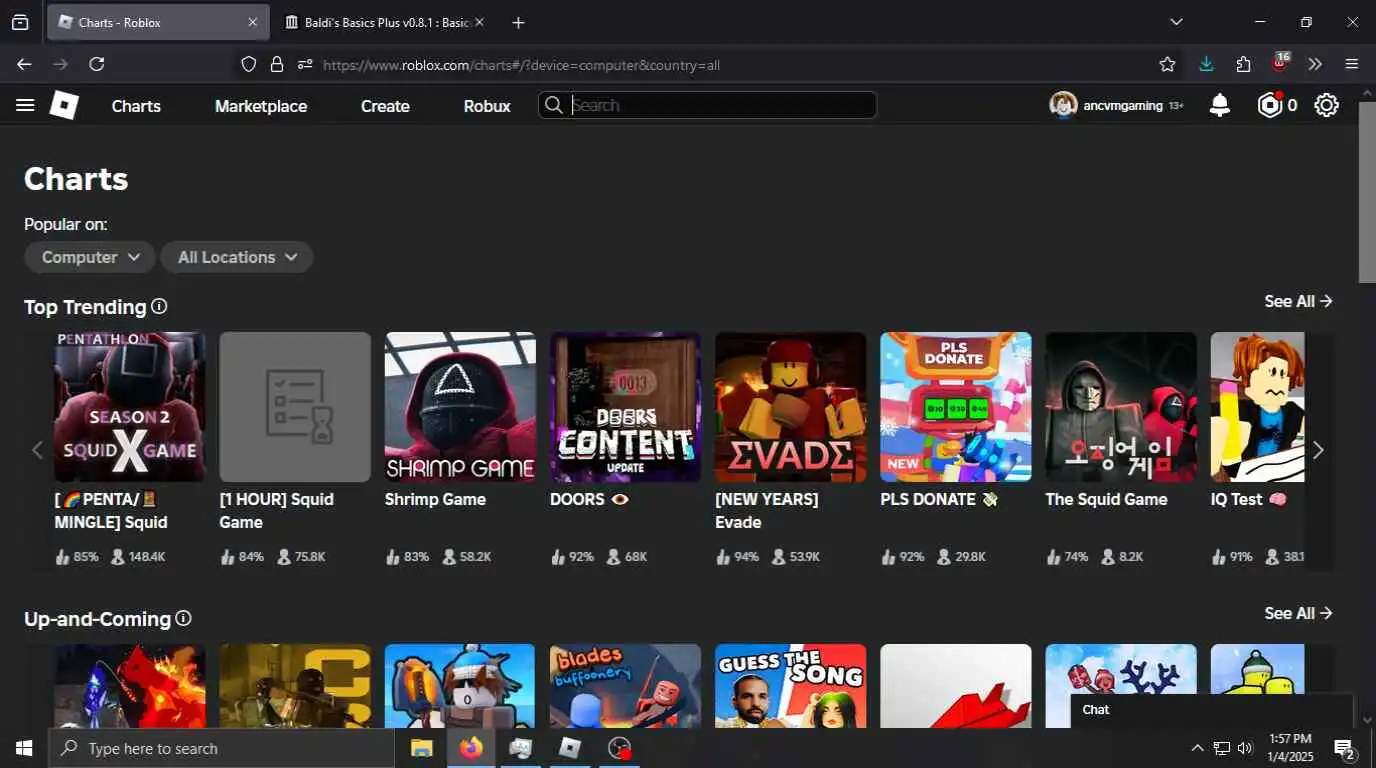Open Pentathlon Squid X Game thumbnail
The width and height of the screenshot is (1376, 768).
[130, 407]
